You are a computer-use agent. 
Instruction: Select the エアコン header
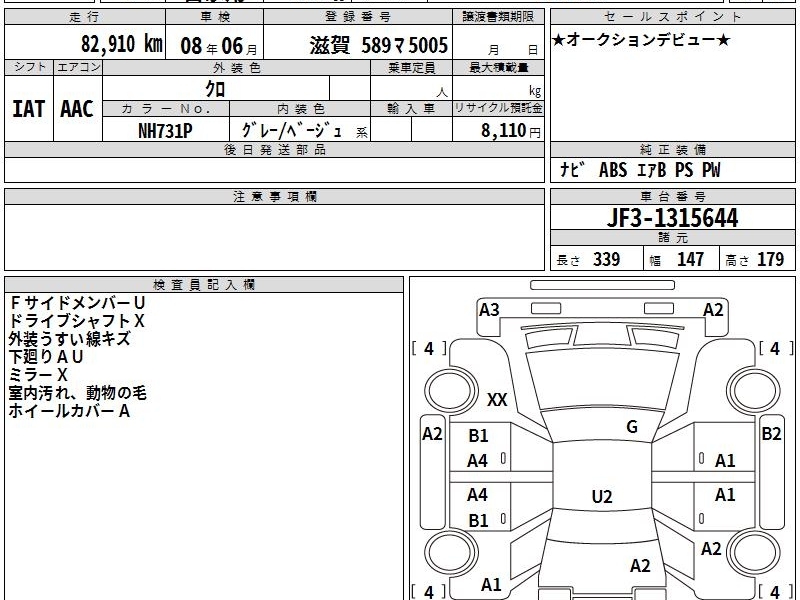[x=78, y=67]
